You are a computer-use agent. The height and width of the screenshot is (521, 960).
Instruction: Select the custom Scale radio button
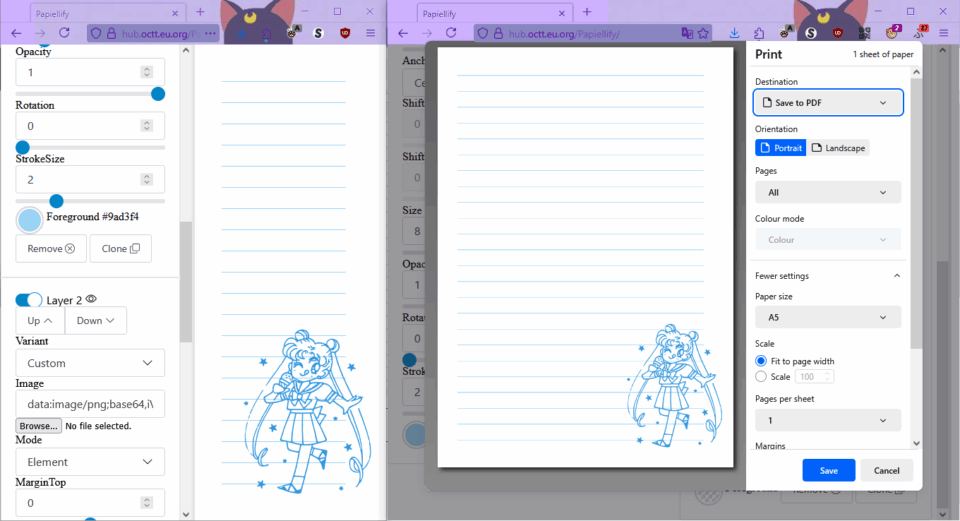tap(760, 377)
